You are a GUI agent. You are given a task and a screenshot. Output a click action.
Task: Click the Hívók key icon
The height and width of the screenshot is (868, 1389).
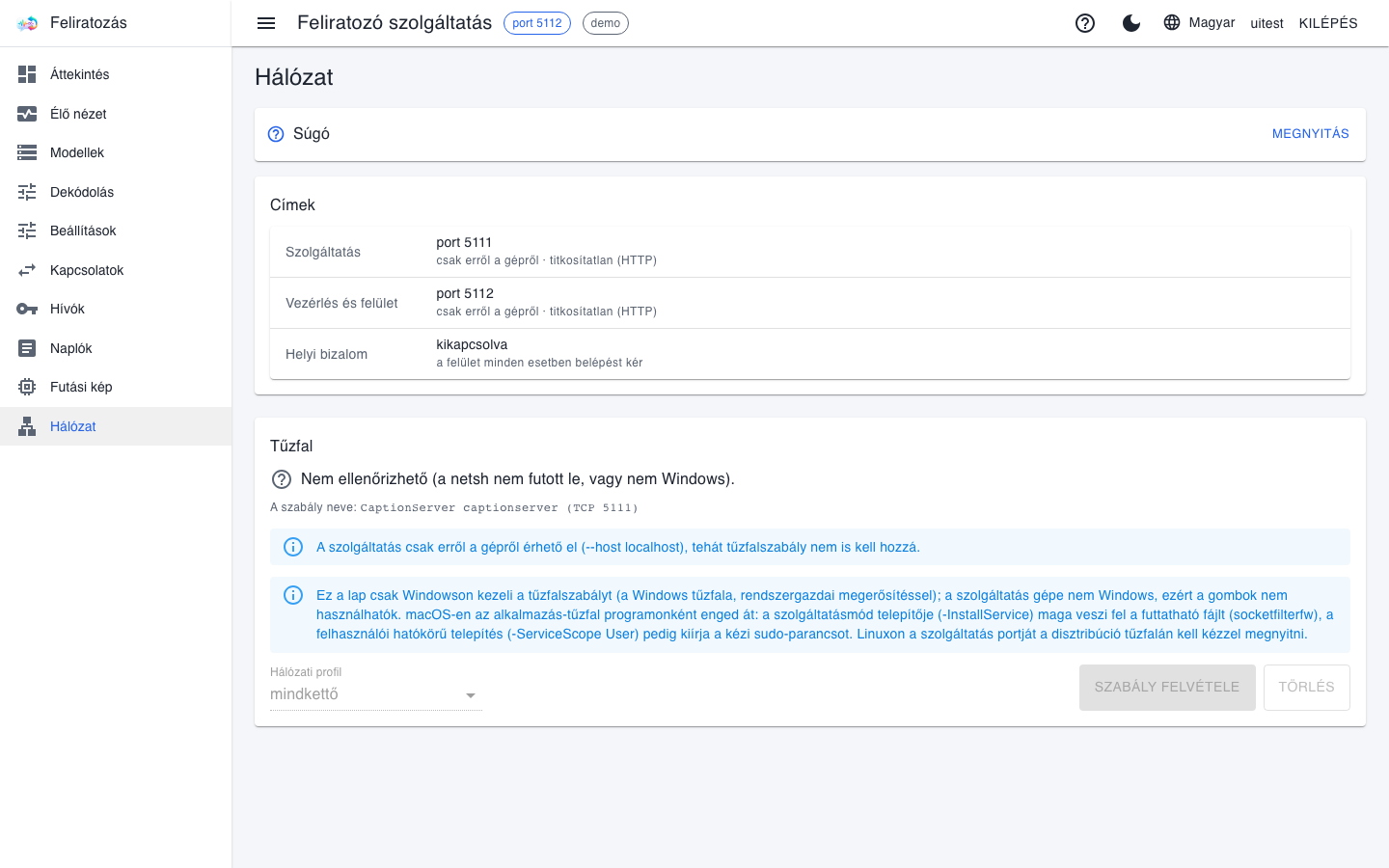(x=27, y=309)
